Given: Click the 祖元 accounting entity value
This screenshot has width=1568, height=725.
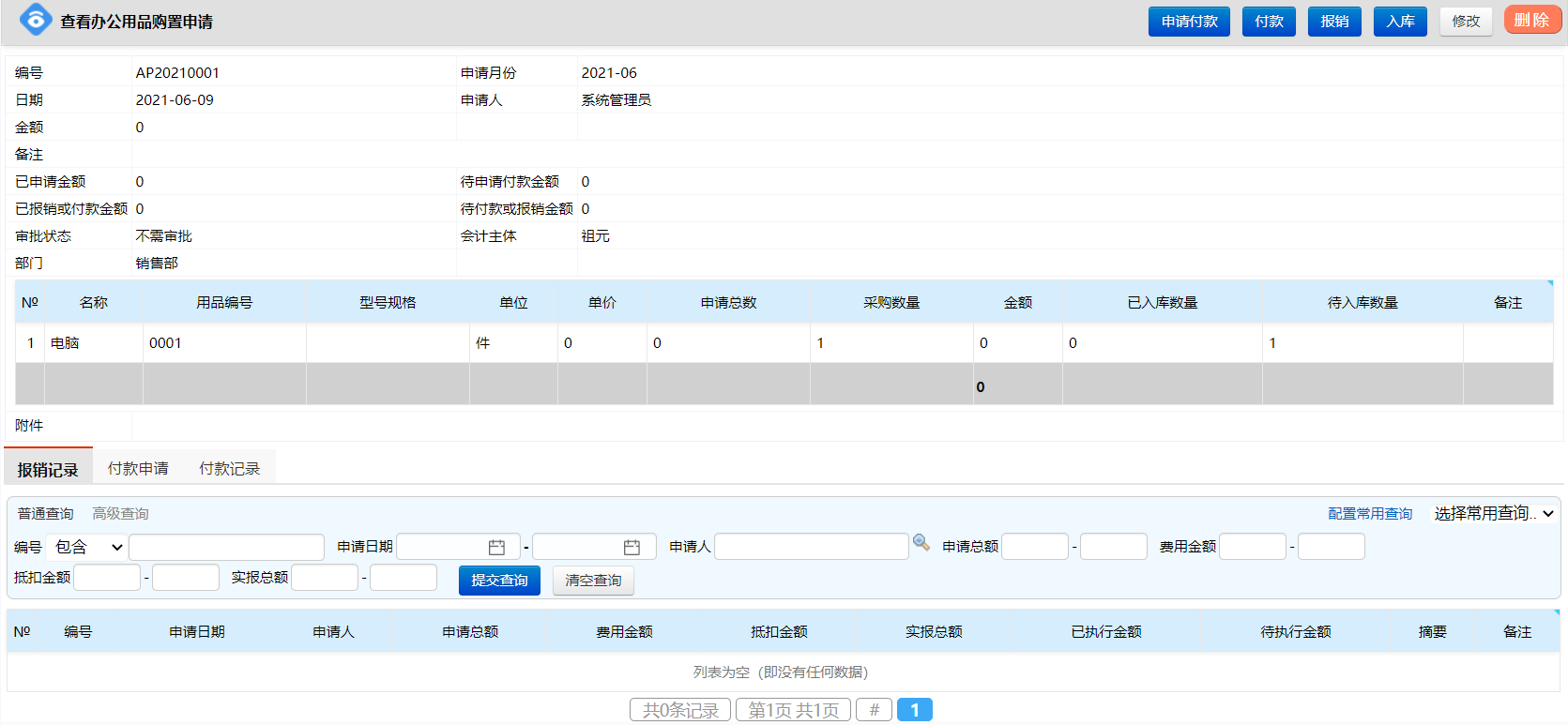Looking at the screenshot, I should [595, 235].
